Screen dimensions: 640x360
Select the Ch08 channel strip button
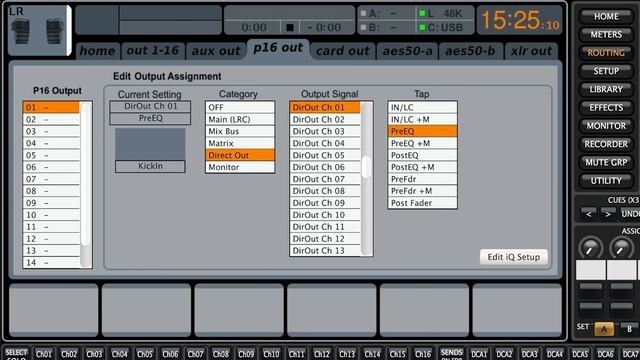click(x=220, y=354)
